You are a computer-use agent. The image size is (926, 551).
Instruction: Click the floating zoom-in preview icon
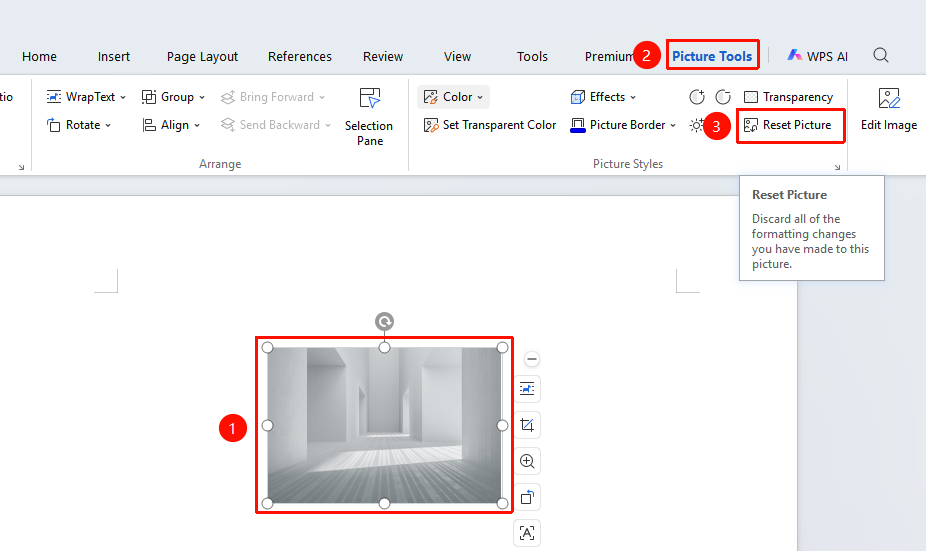click(527, 461)
